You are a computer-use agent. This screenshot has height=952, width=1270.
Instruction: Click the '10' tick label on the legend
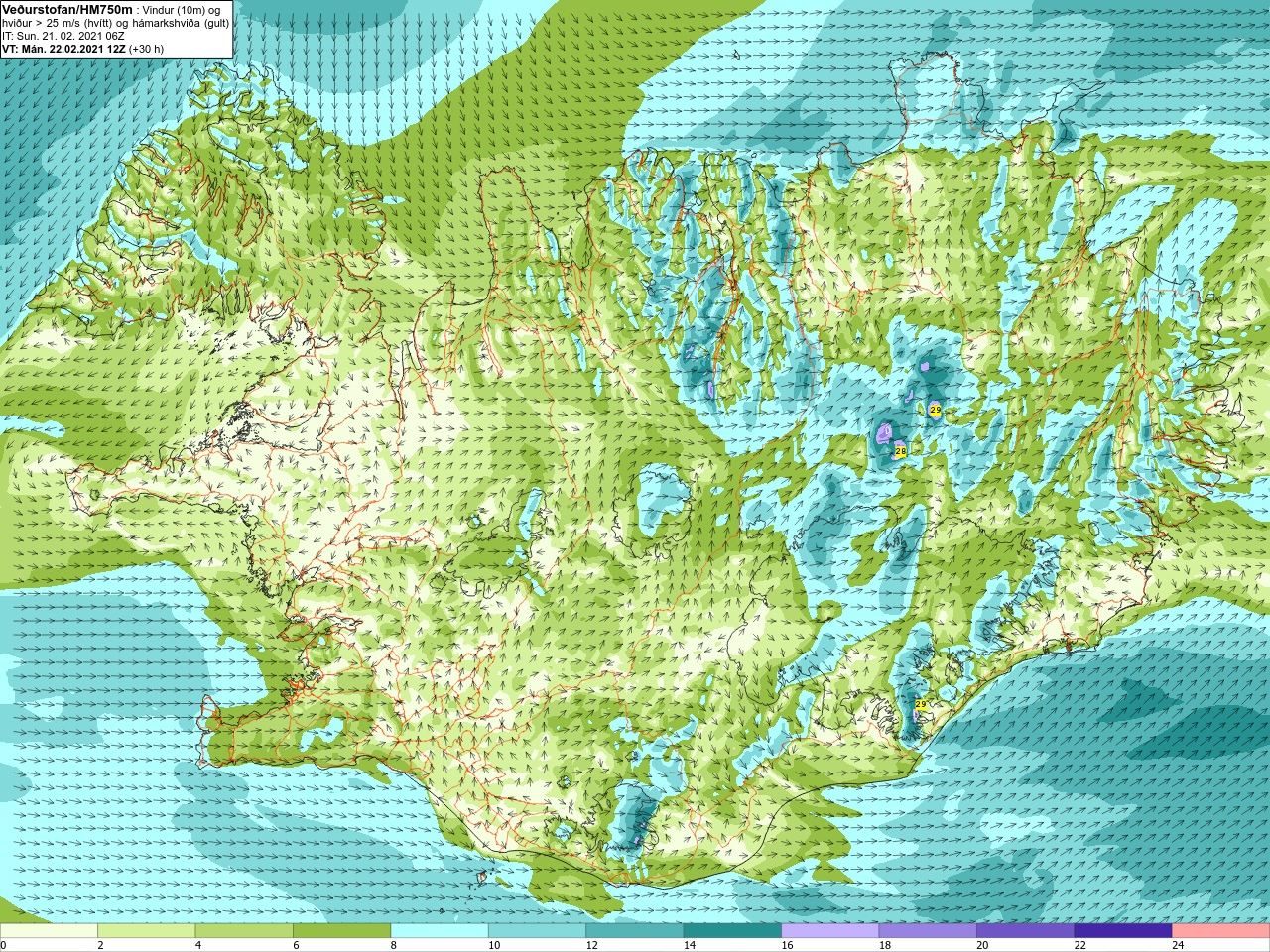[494, 945]
